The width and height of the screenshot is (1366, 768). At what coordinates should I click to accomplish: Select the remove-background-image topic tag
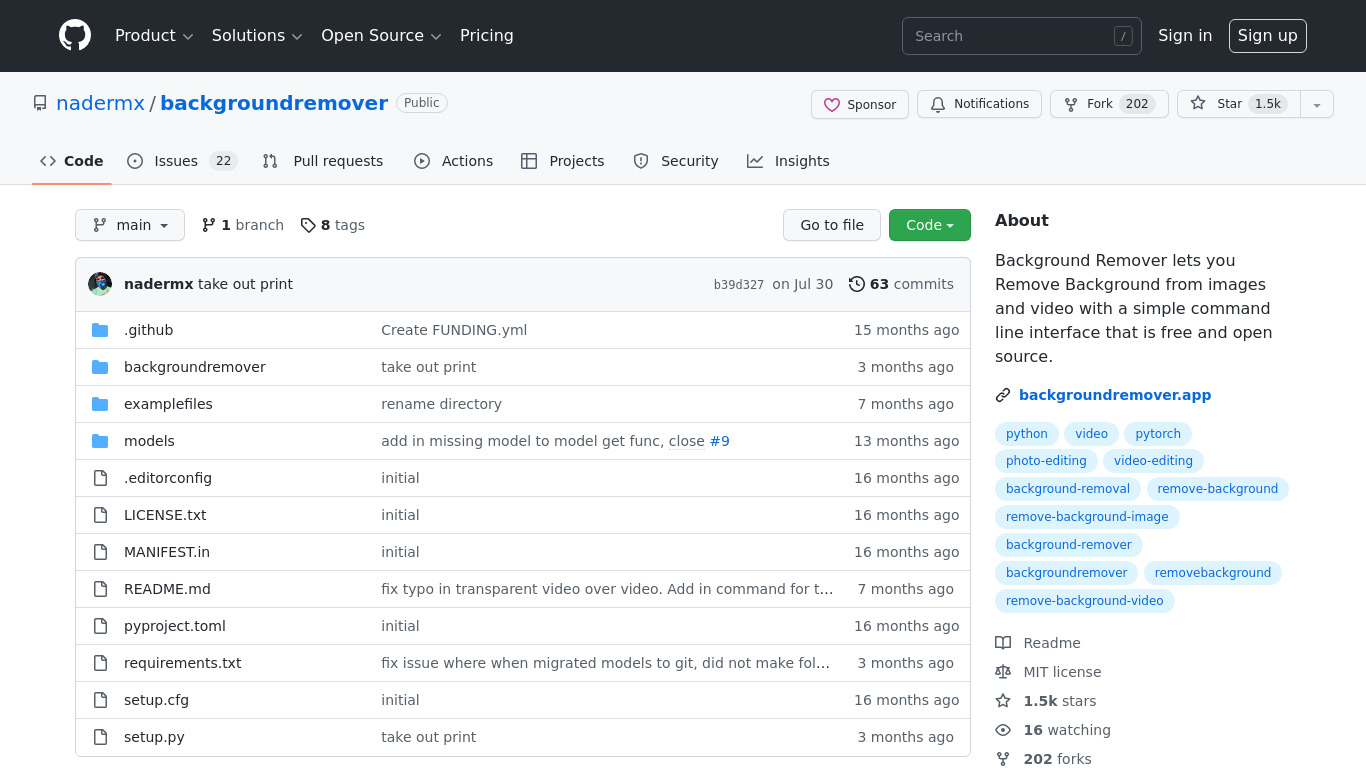pos(1087,517)
